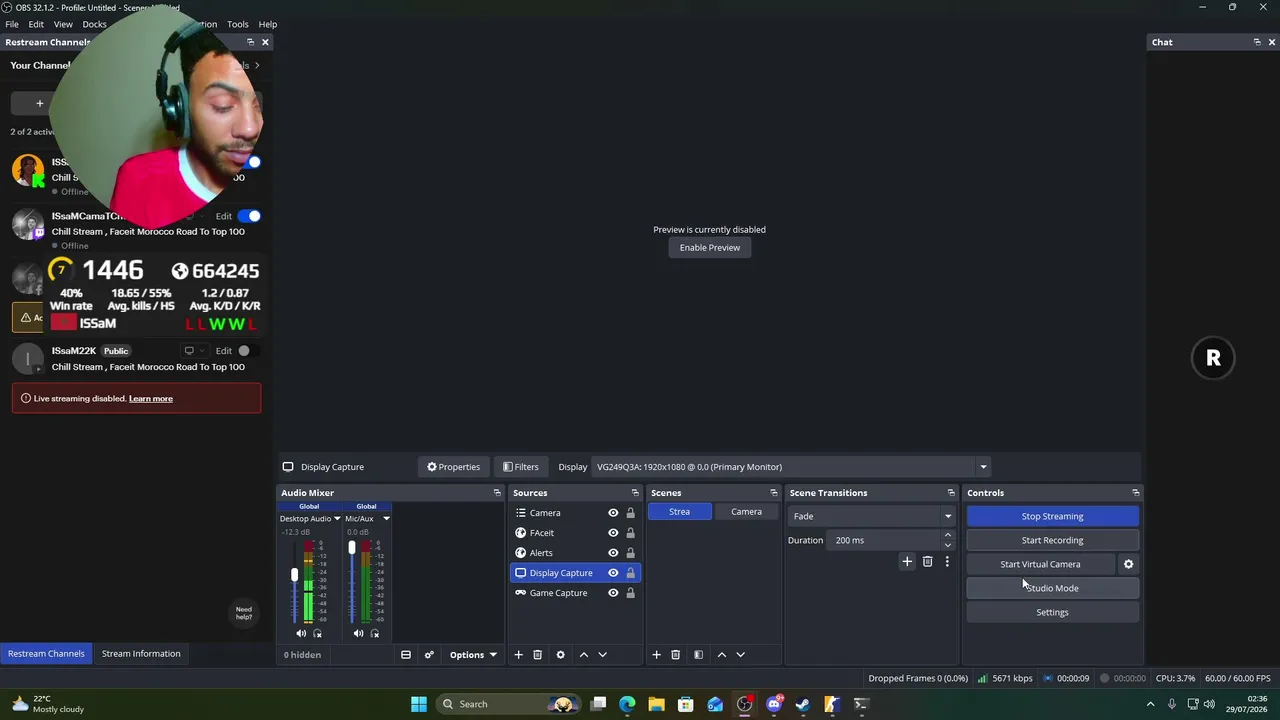Unlock the Camera source lock
Screen dimensions: 1280x720
[630, 513]
